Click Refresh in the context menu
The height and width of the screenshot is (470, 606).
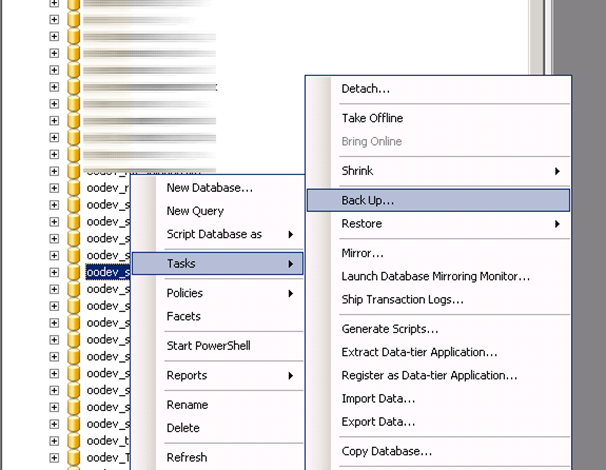click(x=218, y=457)
